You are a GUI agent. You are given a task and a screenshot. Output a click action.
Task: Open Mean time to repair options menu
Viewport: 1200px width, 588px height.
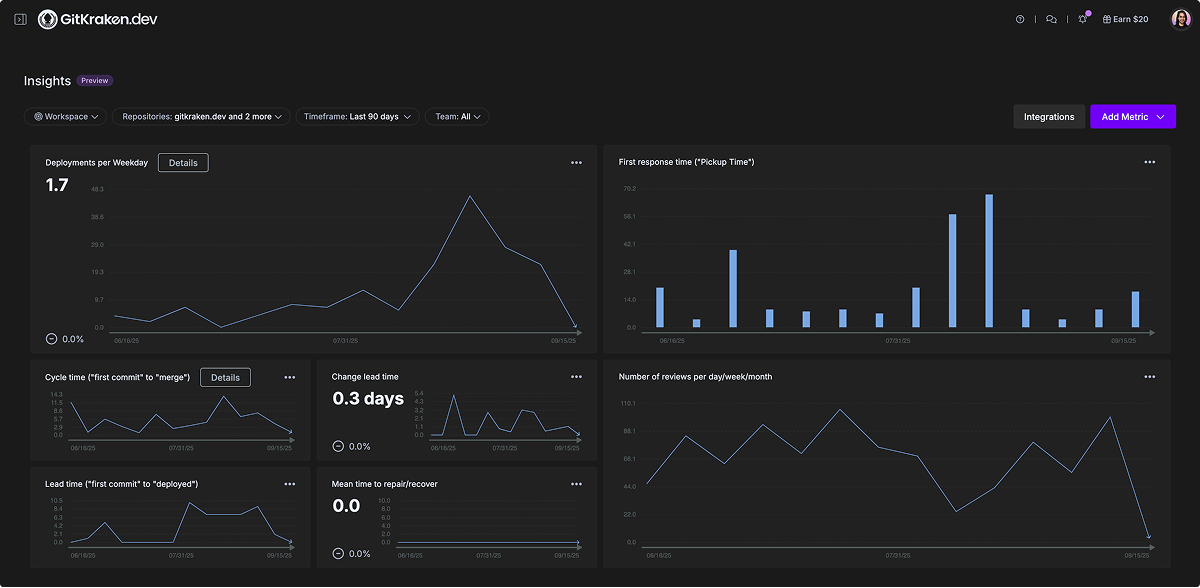click(x=576, y=484)
